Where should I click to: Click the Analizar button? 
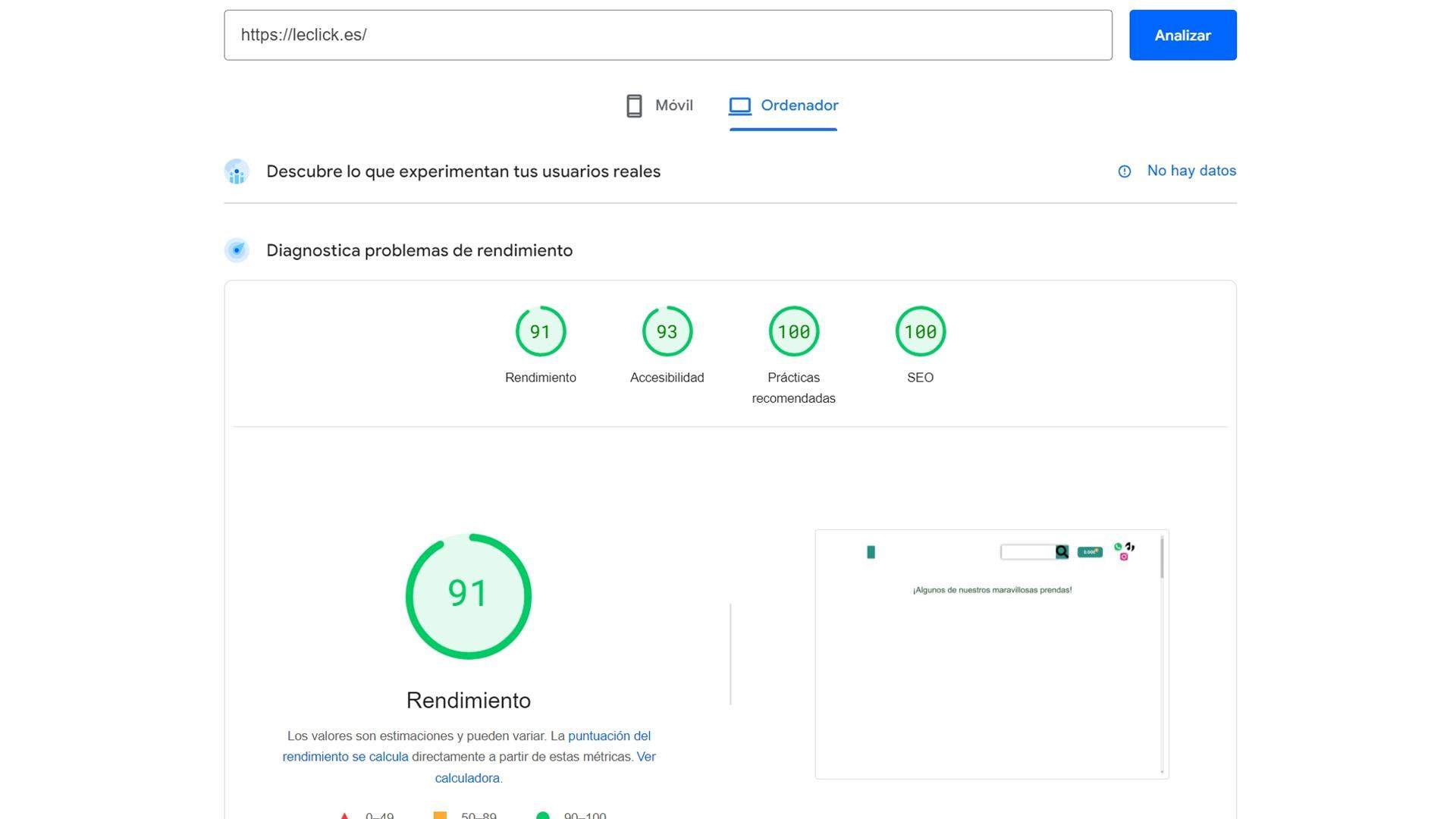point(1182,35)
